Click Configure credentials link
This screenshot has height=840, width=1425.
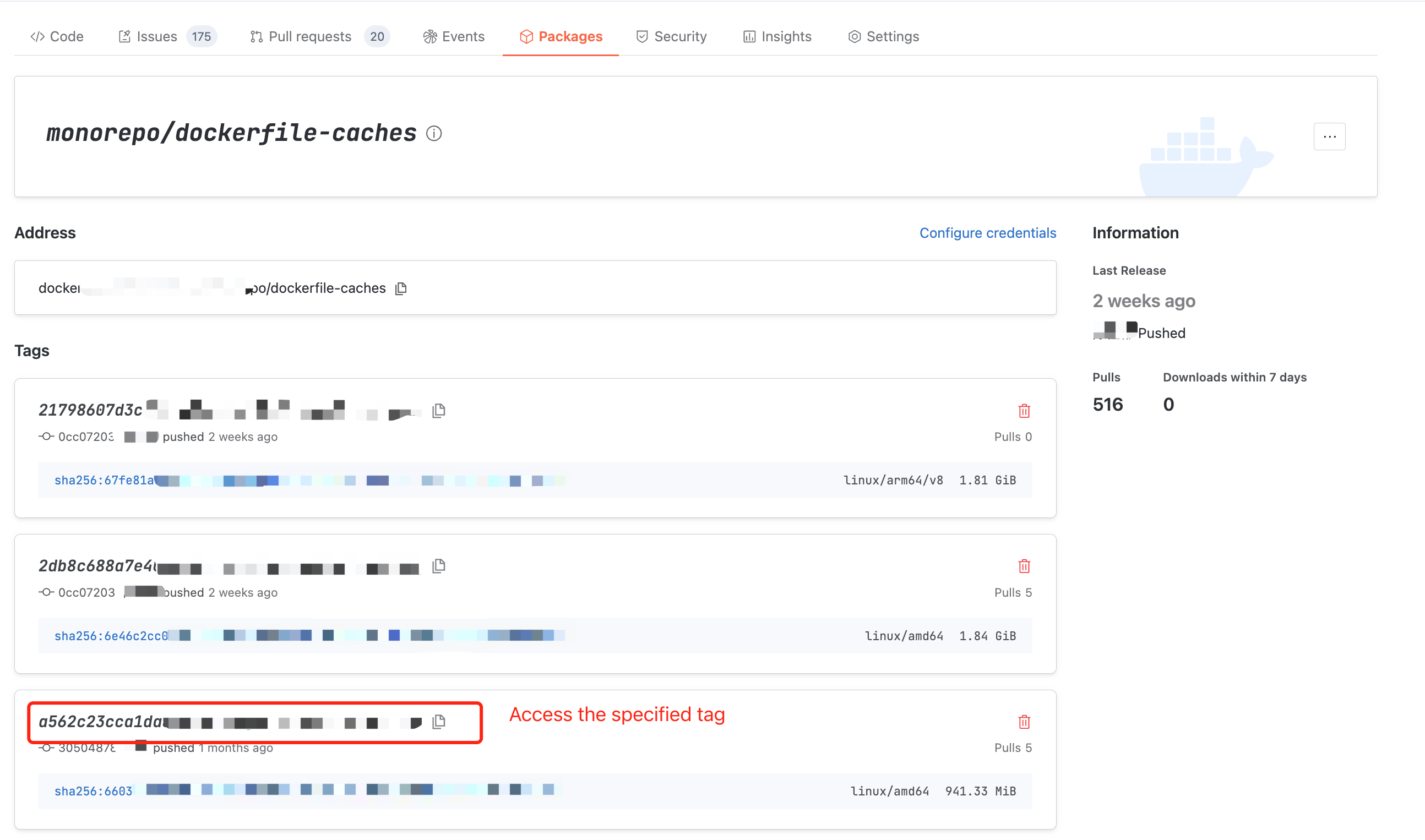[x=987, y=233]
